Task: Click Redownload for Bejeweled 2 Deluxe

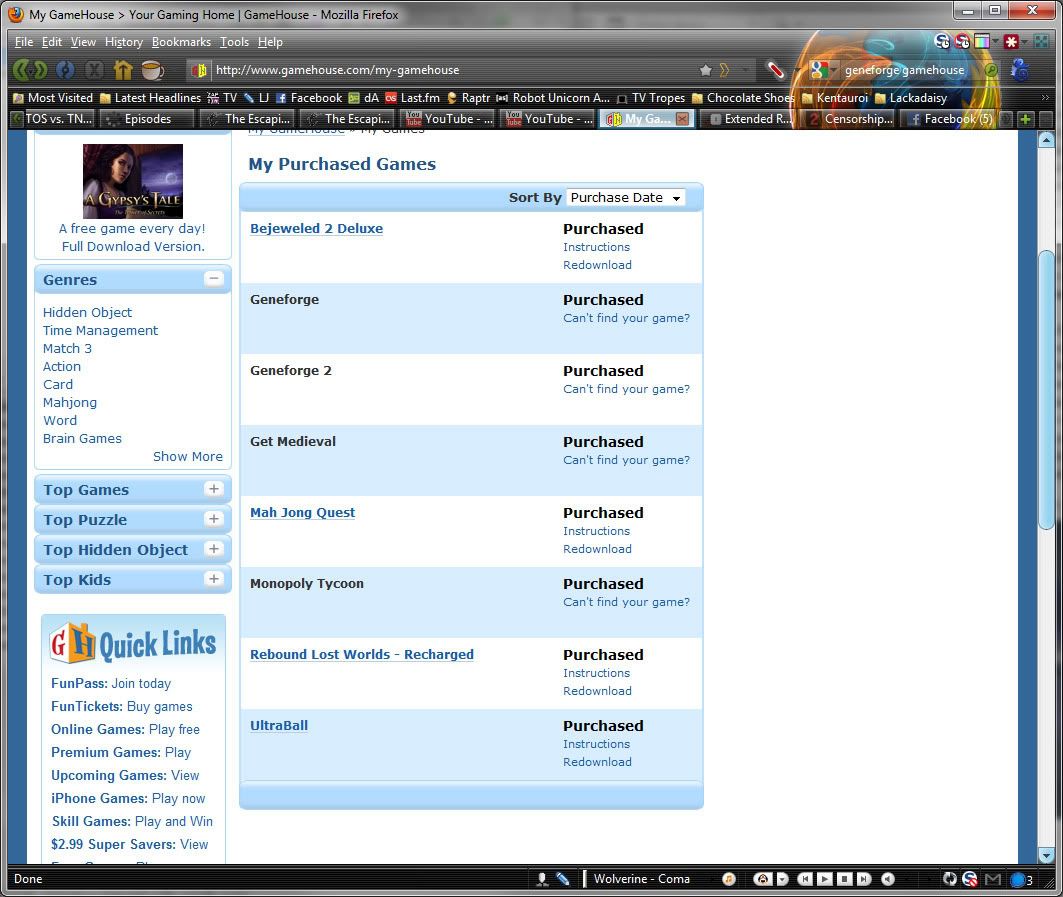Action: [597, 265]
